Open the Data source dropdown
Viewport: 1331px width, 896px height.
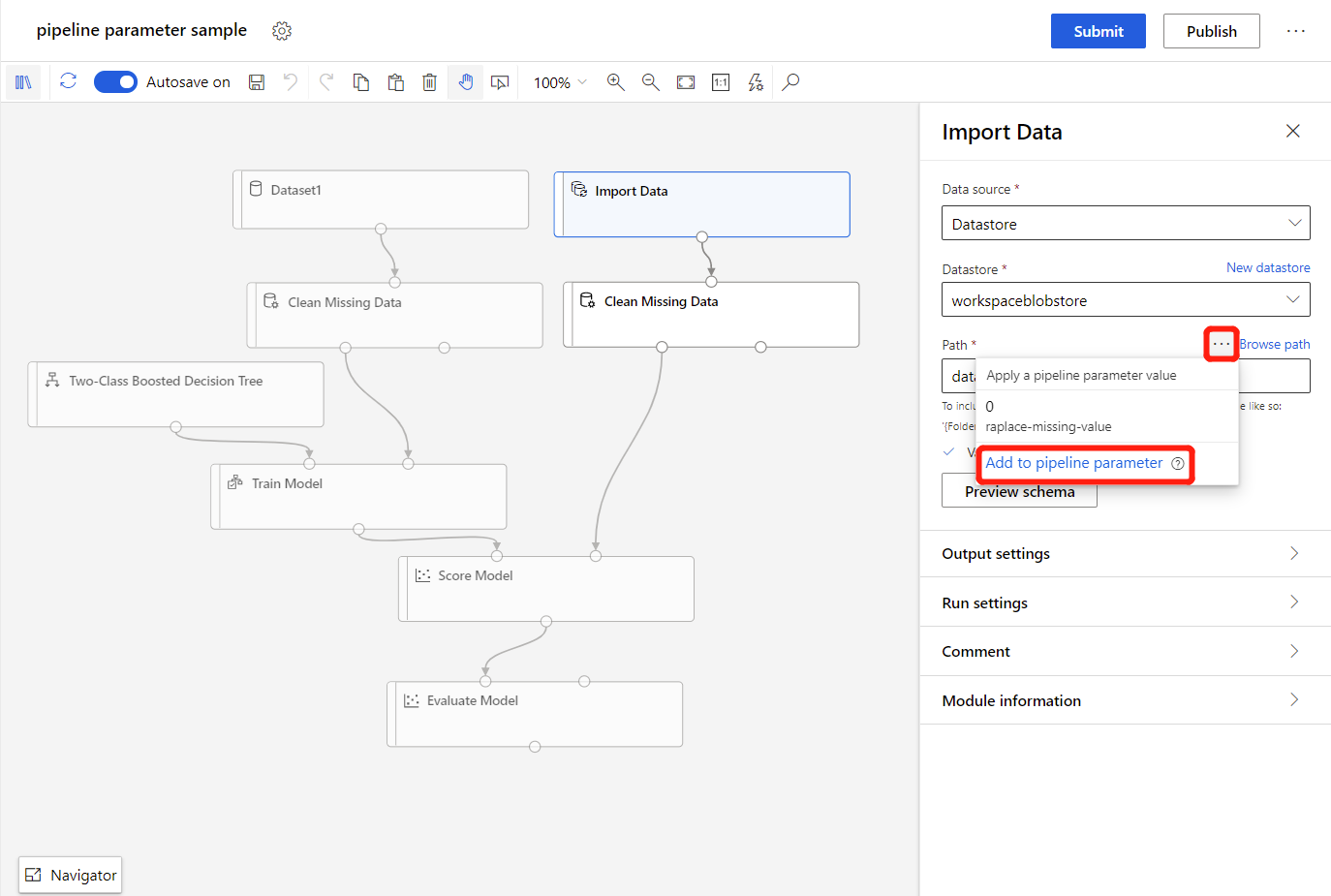(1125, 224)
